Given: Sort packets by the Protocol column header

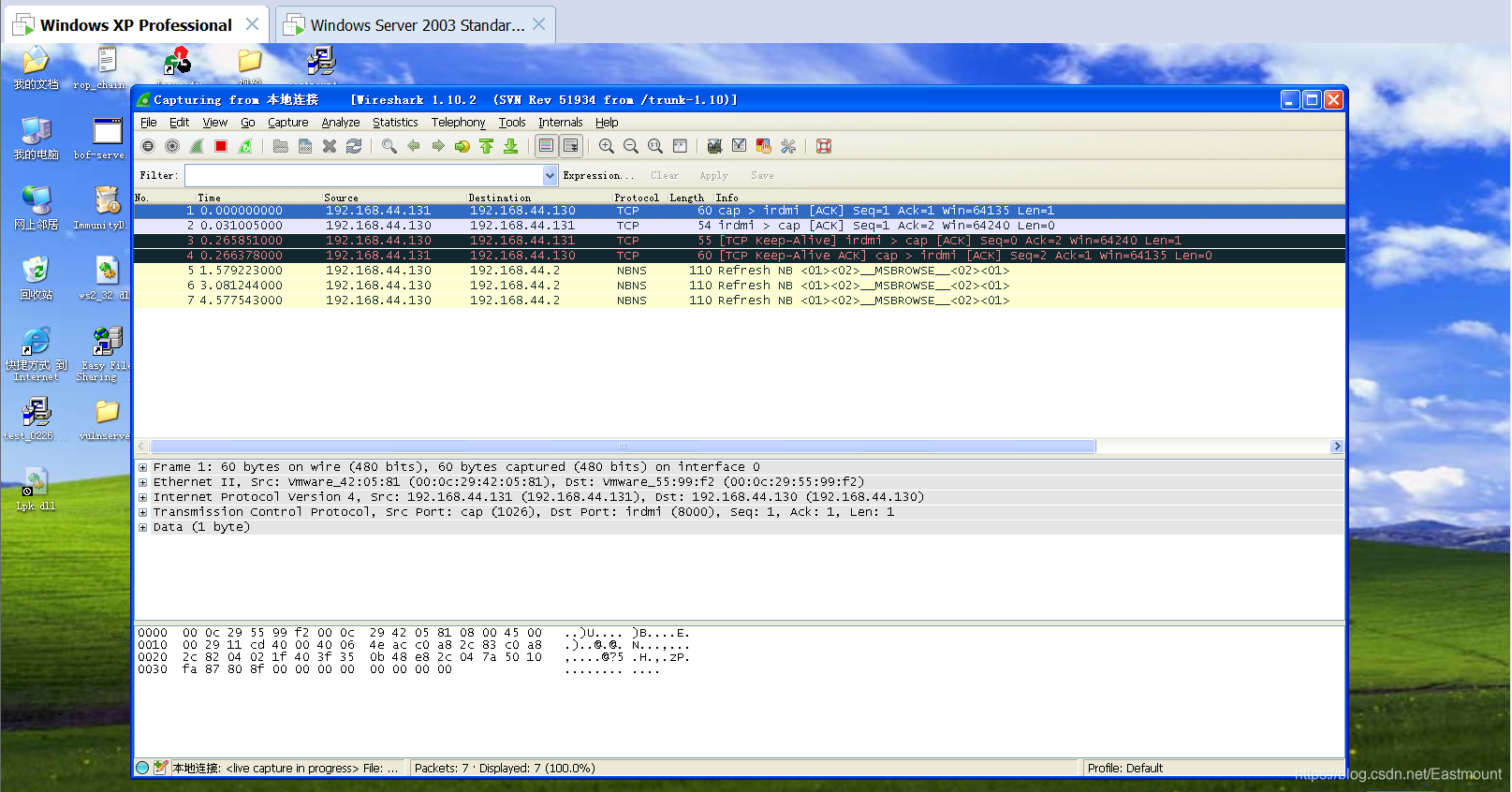Looking at the screenshot, I should pyautogui.click(x=637, y=198).
